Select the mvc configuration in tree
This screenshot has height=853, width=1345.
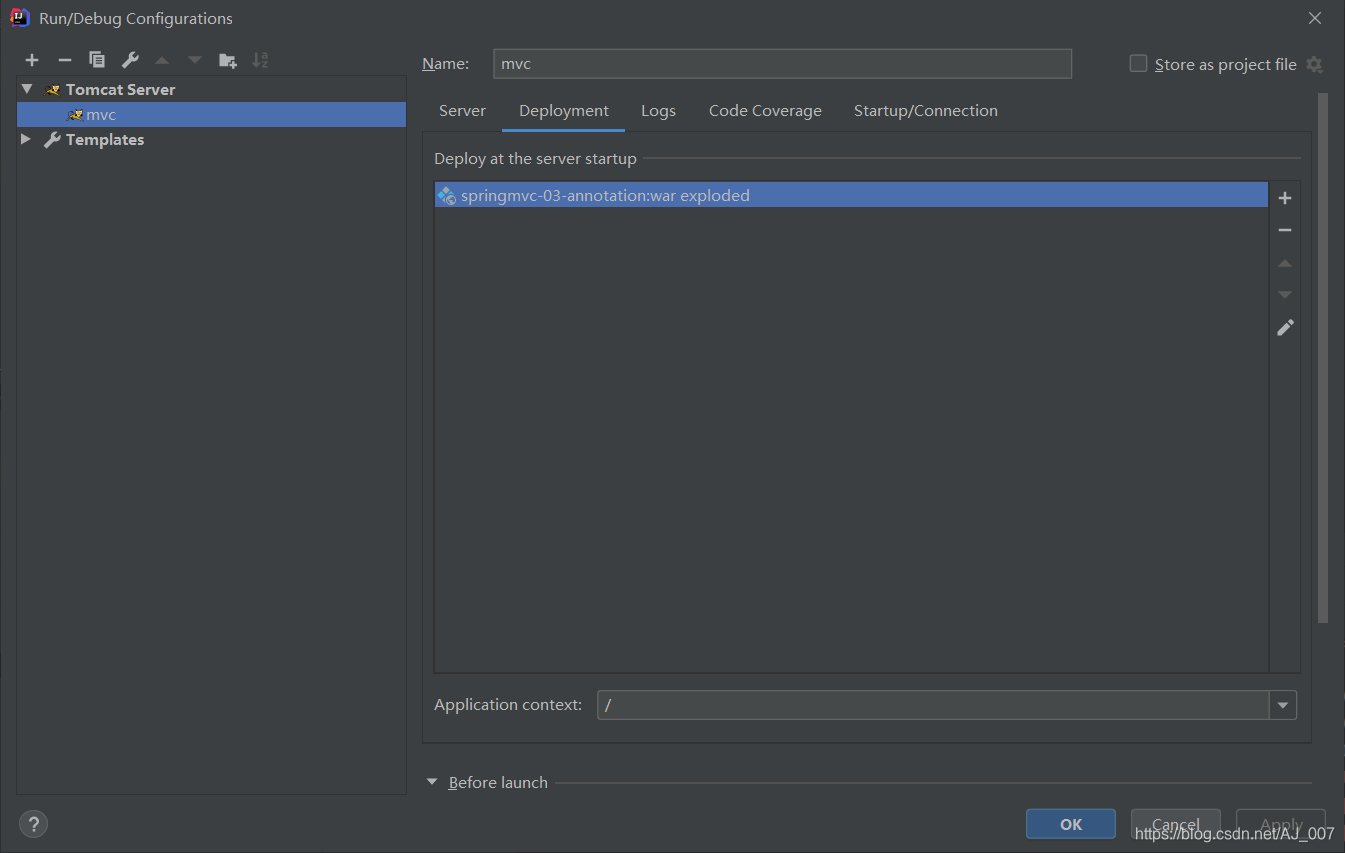[211, 115]
